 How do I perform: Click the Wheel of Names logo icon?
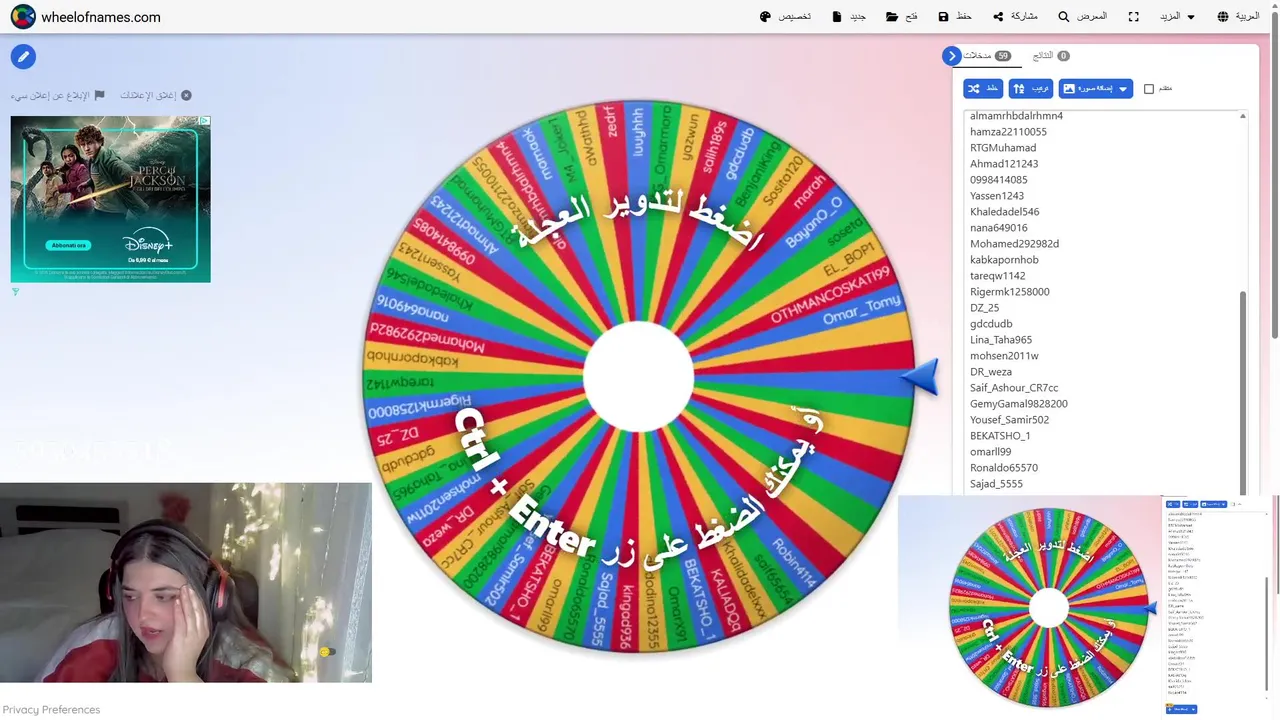pos(23,17)
